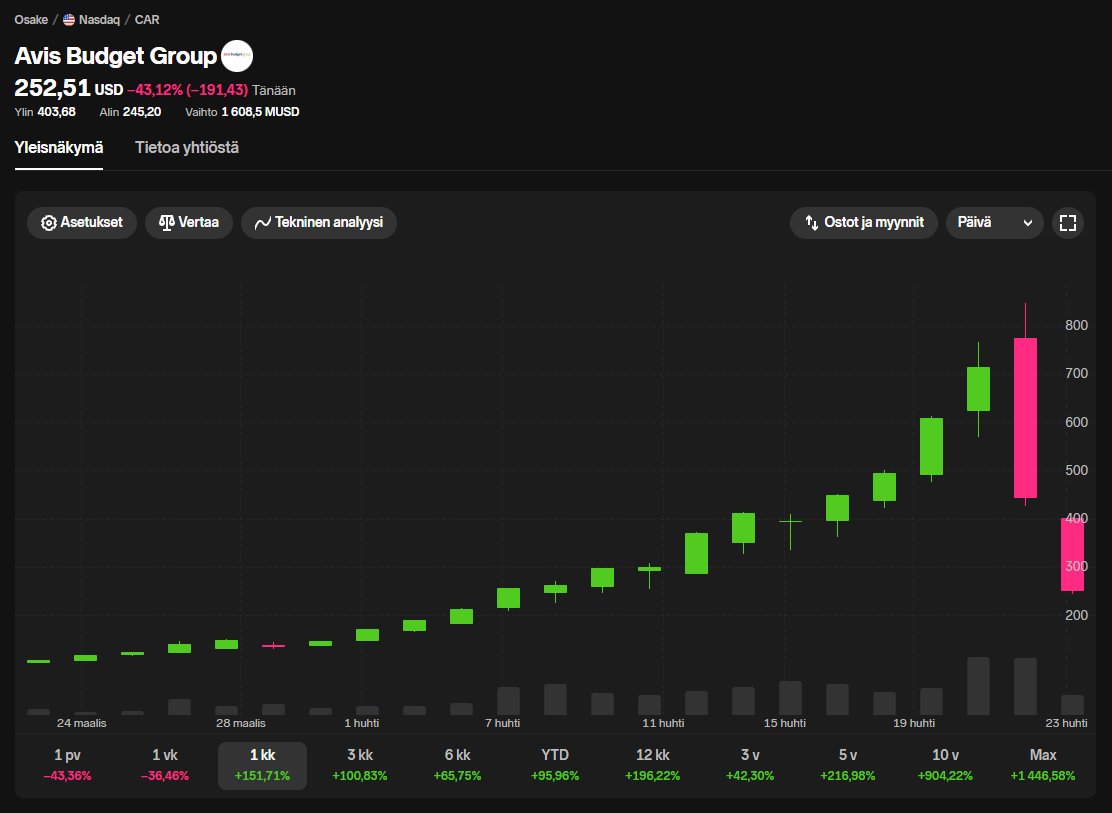
Task: Select the YTD time range
Action: click(555, 765)
